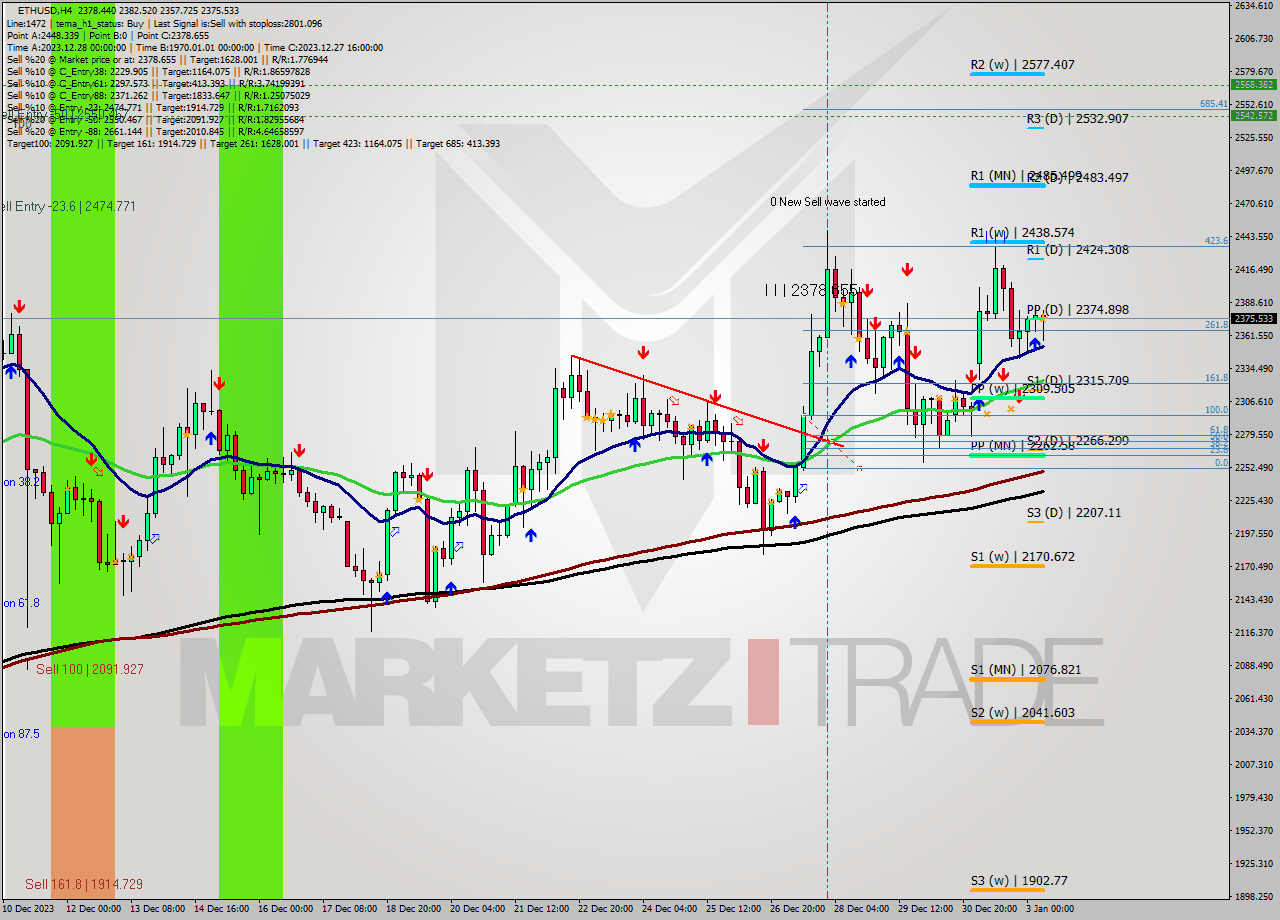Select the 'S2 (w) | 2041.603' support label
Viewport: 1280px width, 920px height.
click(1022, 713)
